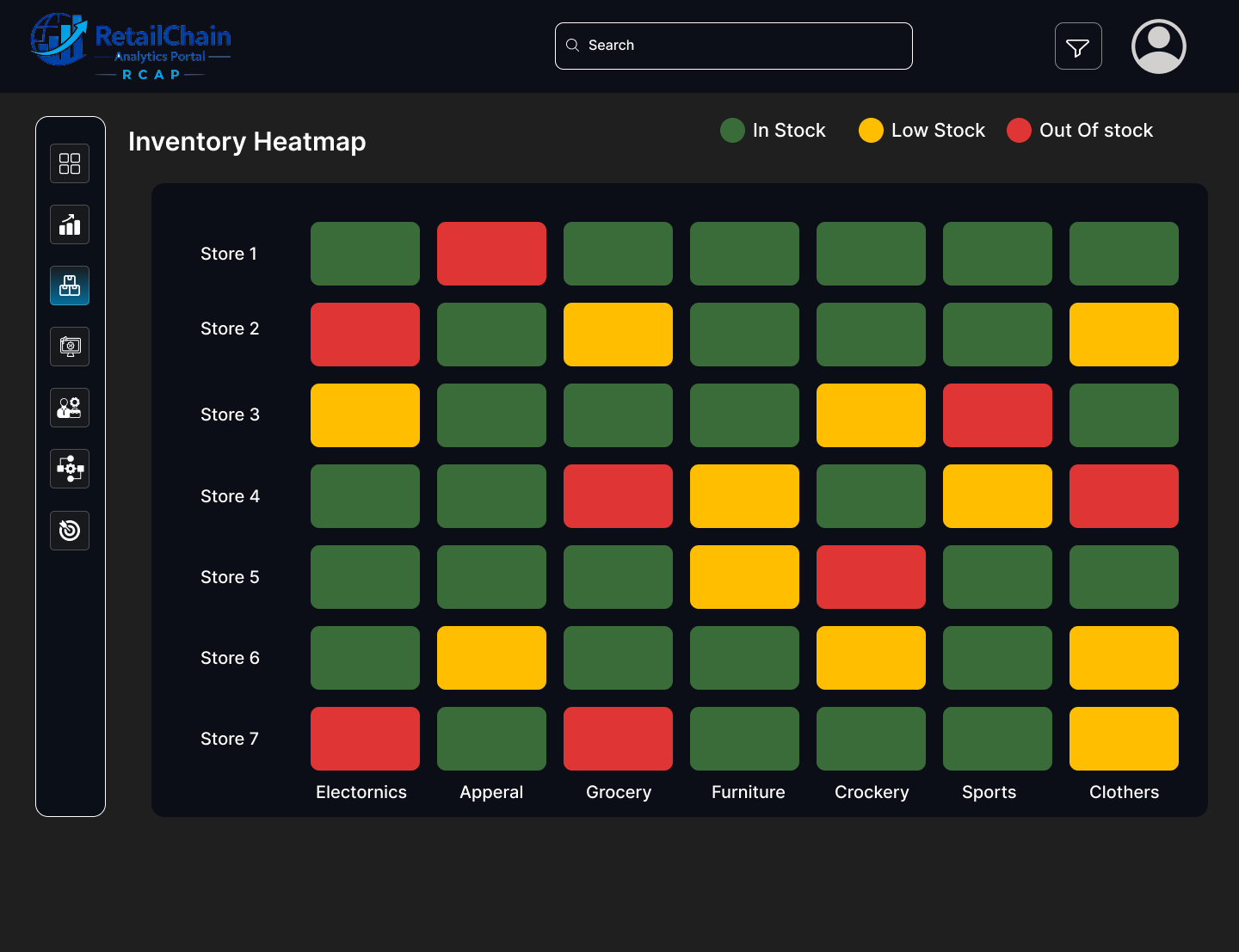Click Store 7's red Grocery cell
Image resolution: width=1239 pixels, height=952 pixels.
pos(618,738)
